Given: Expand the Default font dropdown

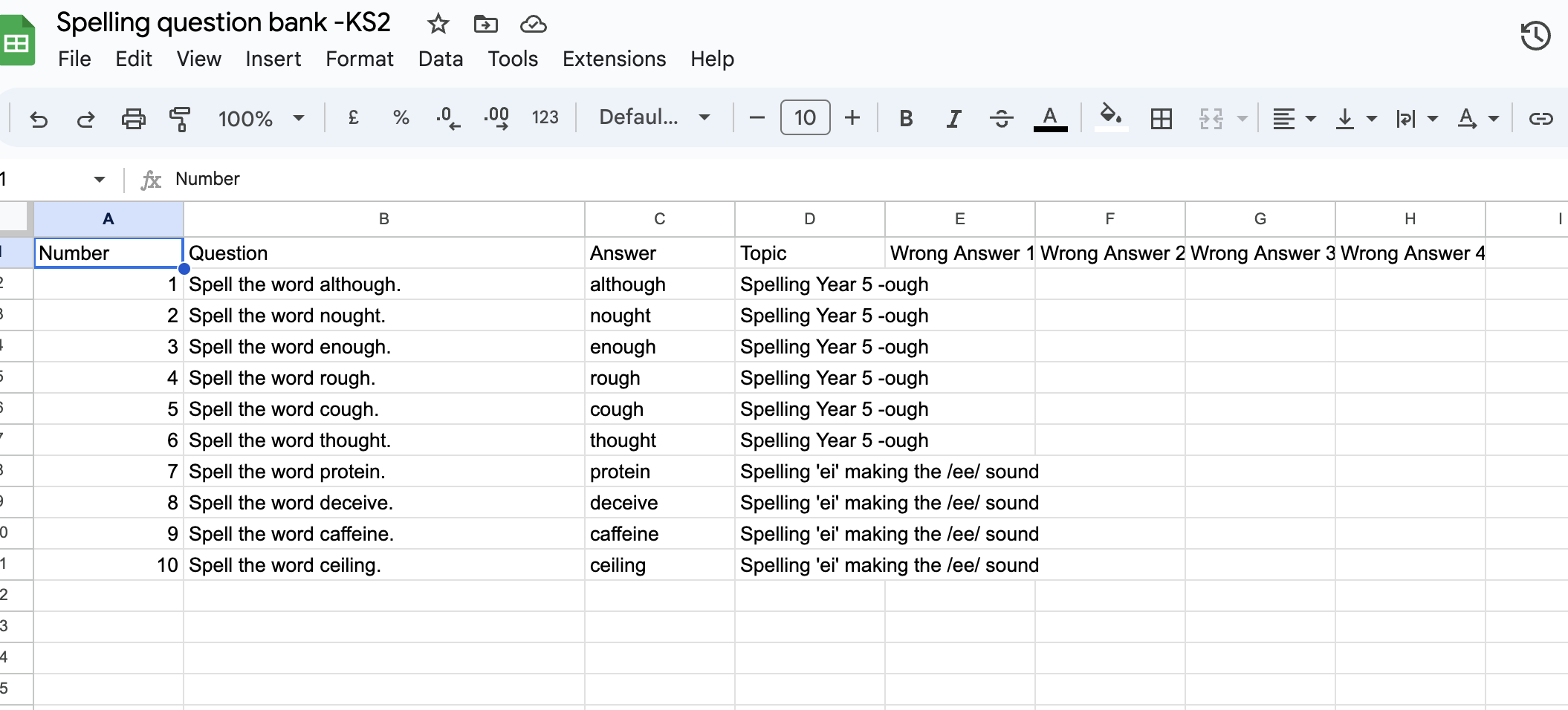Looking at the screenshot, I should click(654, 117).
